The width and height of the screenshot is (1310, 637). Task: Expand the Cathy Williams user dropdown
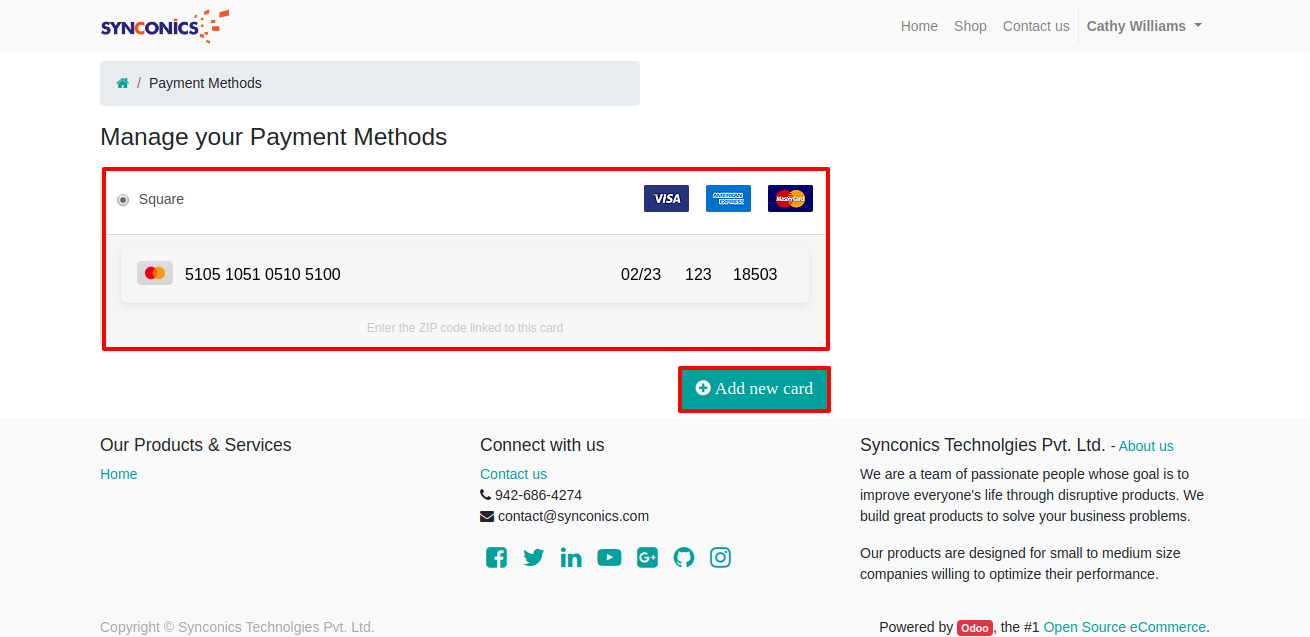(1144, 26)
